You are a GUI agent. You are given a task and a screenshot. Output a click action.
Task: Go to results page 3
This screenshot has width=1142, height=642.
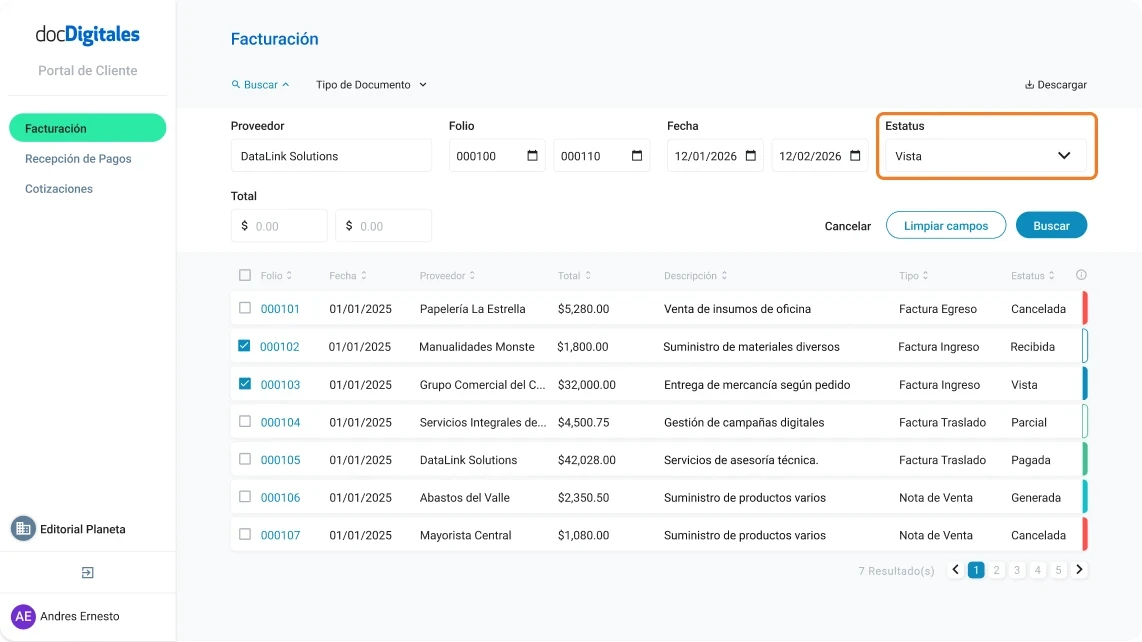pyautogui.click(x=1017, y=569)
